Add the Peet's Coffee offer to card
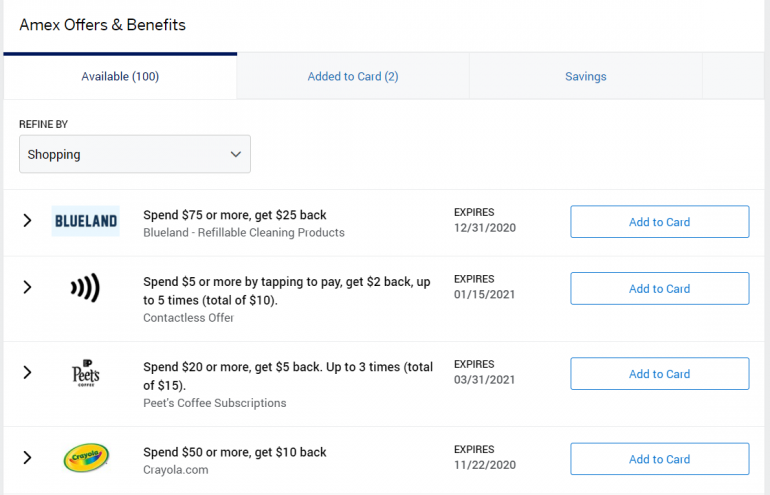The width and height of the screenshot is (770, 495). (x=659, y=374)
